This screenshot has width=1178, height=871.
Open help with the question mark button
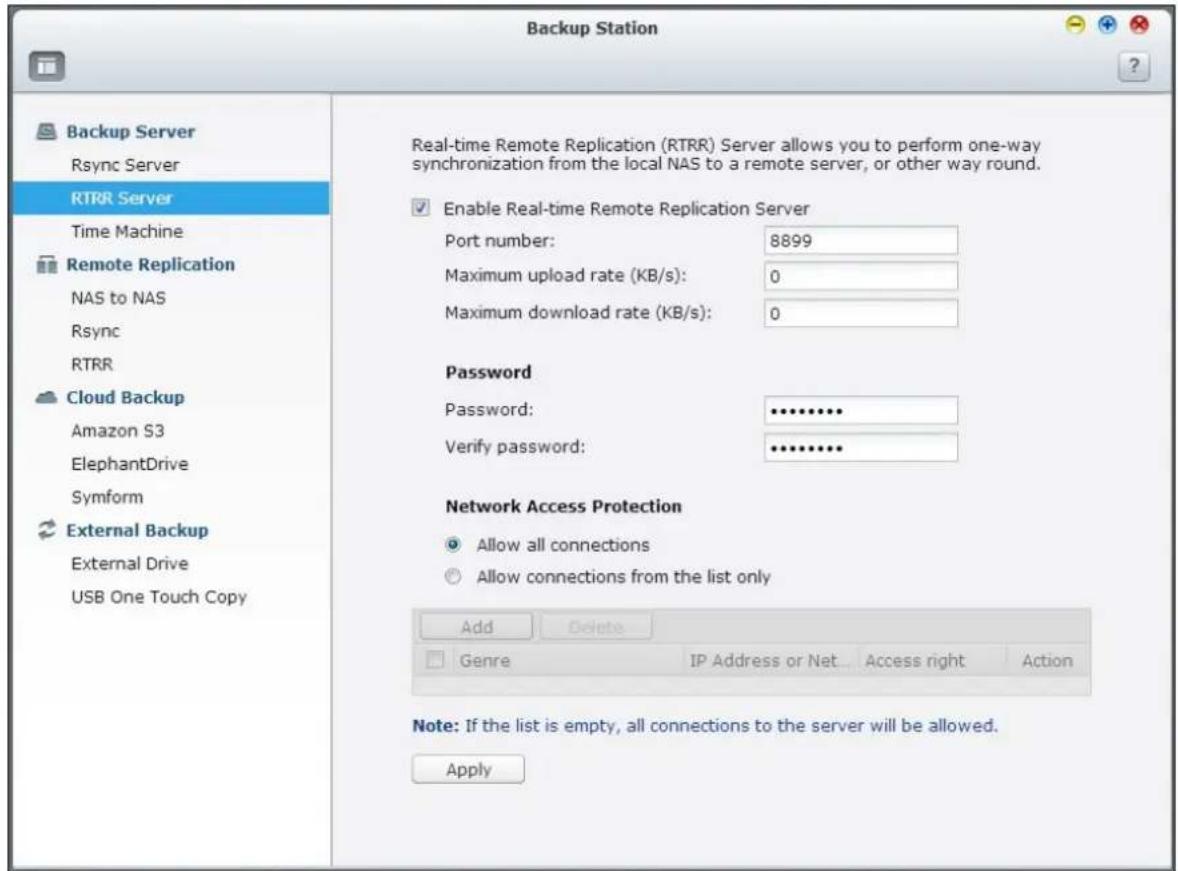pos(1134,66)
